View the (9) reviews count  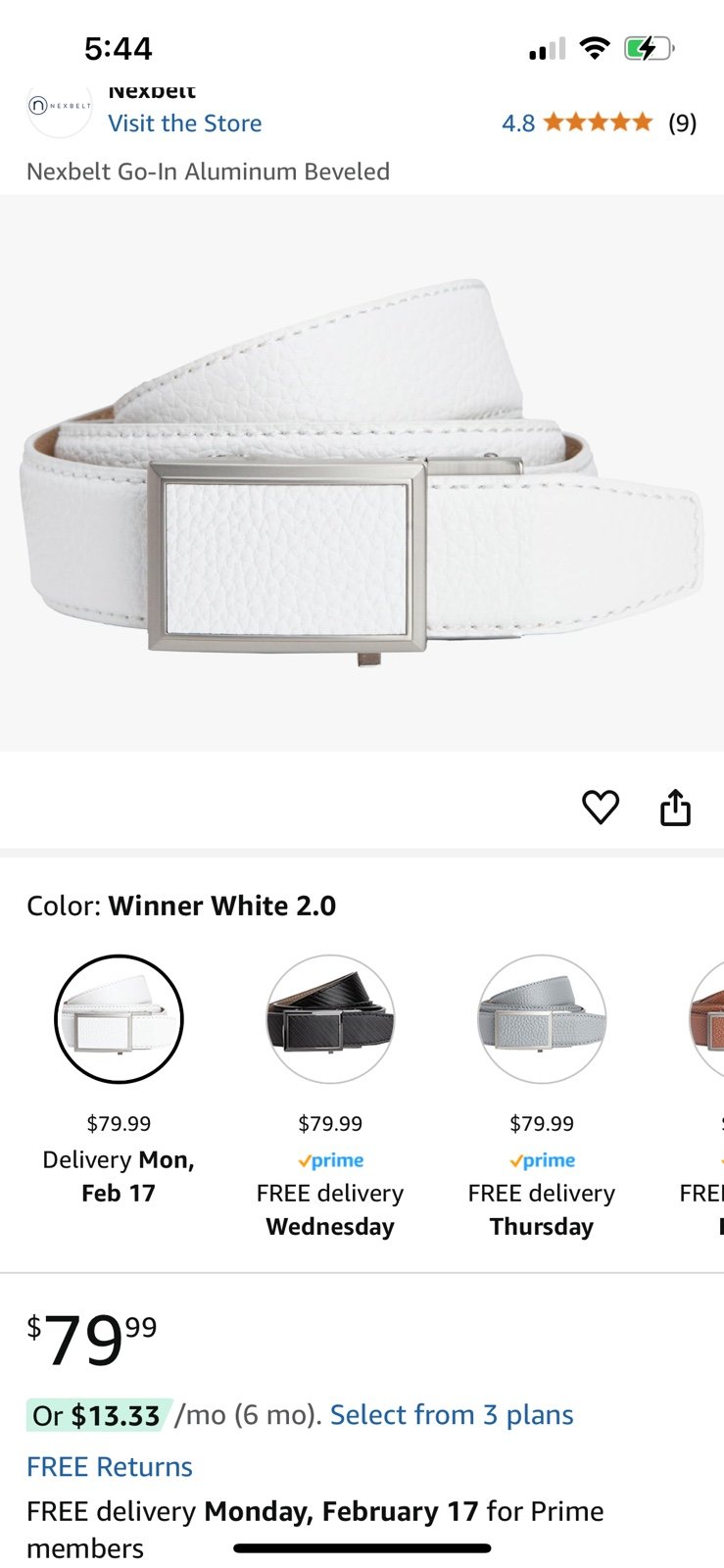tap(683, 122)
